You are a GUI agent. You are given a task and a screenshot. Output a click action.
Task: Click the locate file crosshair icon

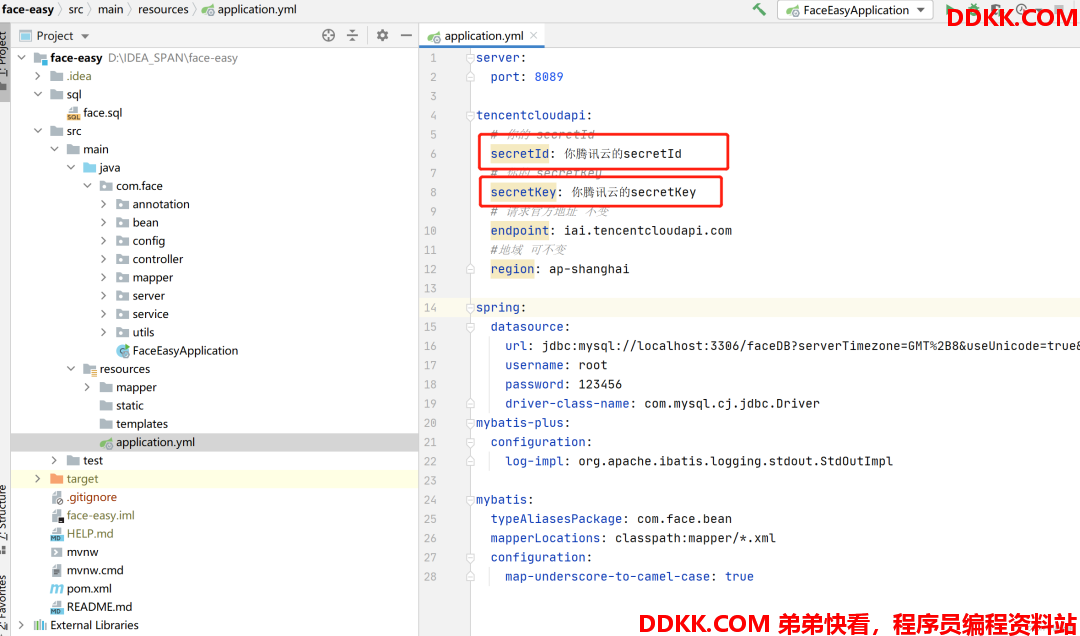coord(328,36)
